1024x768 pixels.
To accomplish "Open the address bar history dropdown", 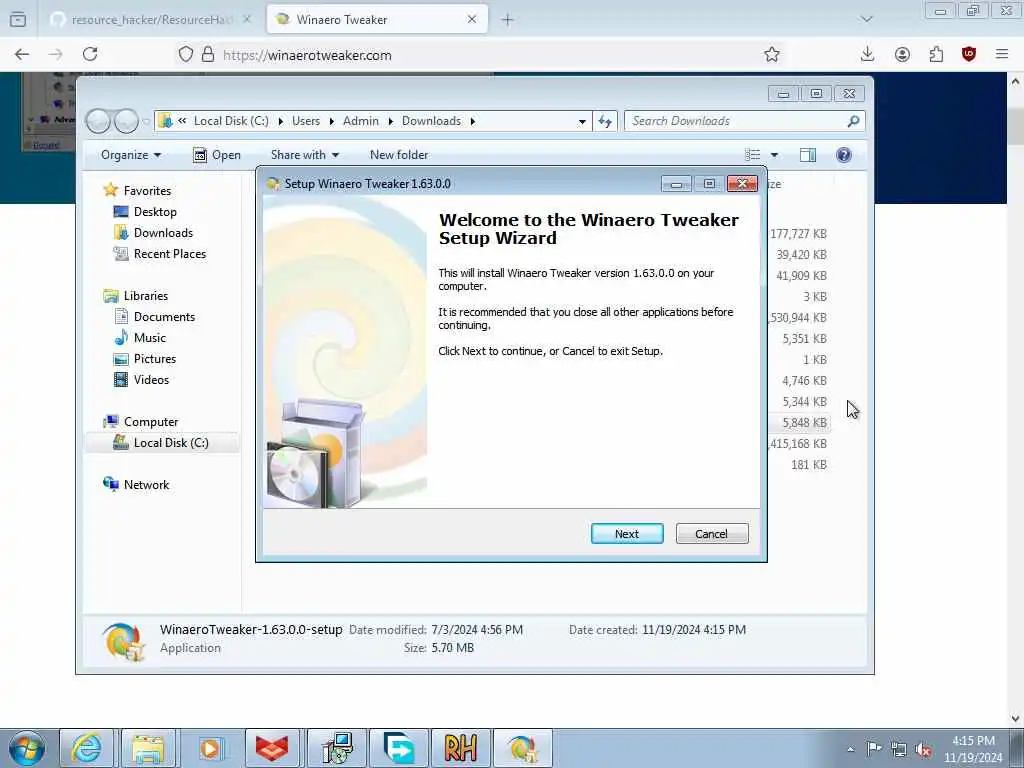I will click(x=582, y=121).
